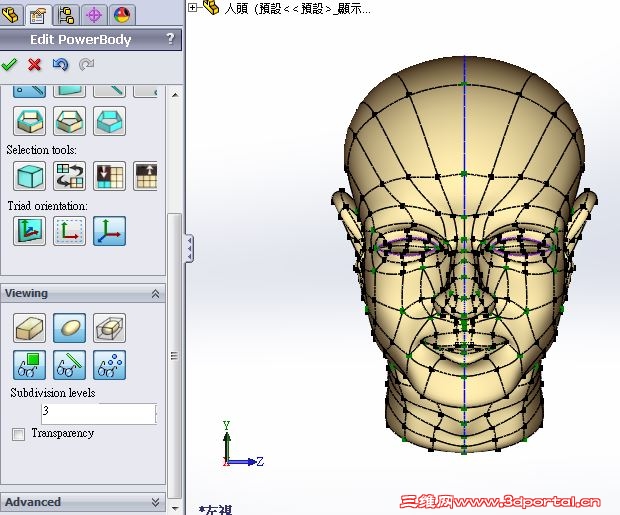Undo the last PowerBody action
The height and width of the screenshot is (515, 620).
tap(60, 64)
